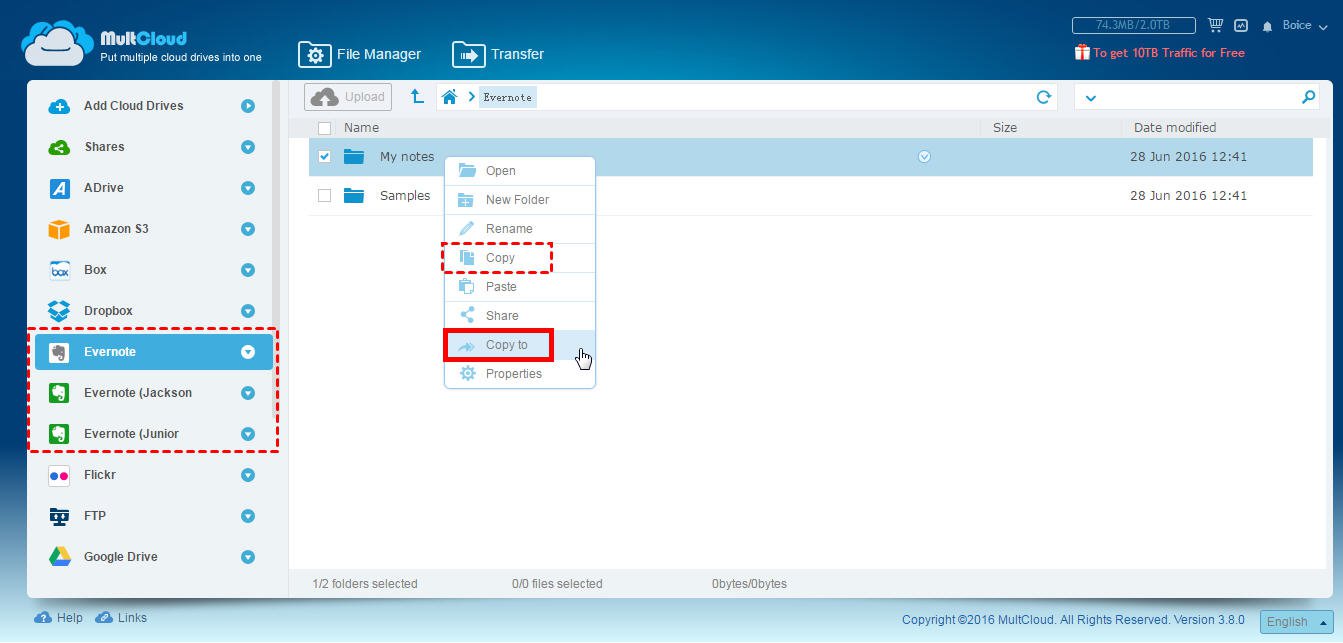Click the shopping cart icon
The width and height of the screenshot is (1343, 643).
point(1215,25)
